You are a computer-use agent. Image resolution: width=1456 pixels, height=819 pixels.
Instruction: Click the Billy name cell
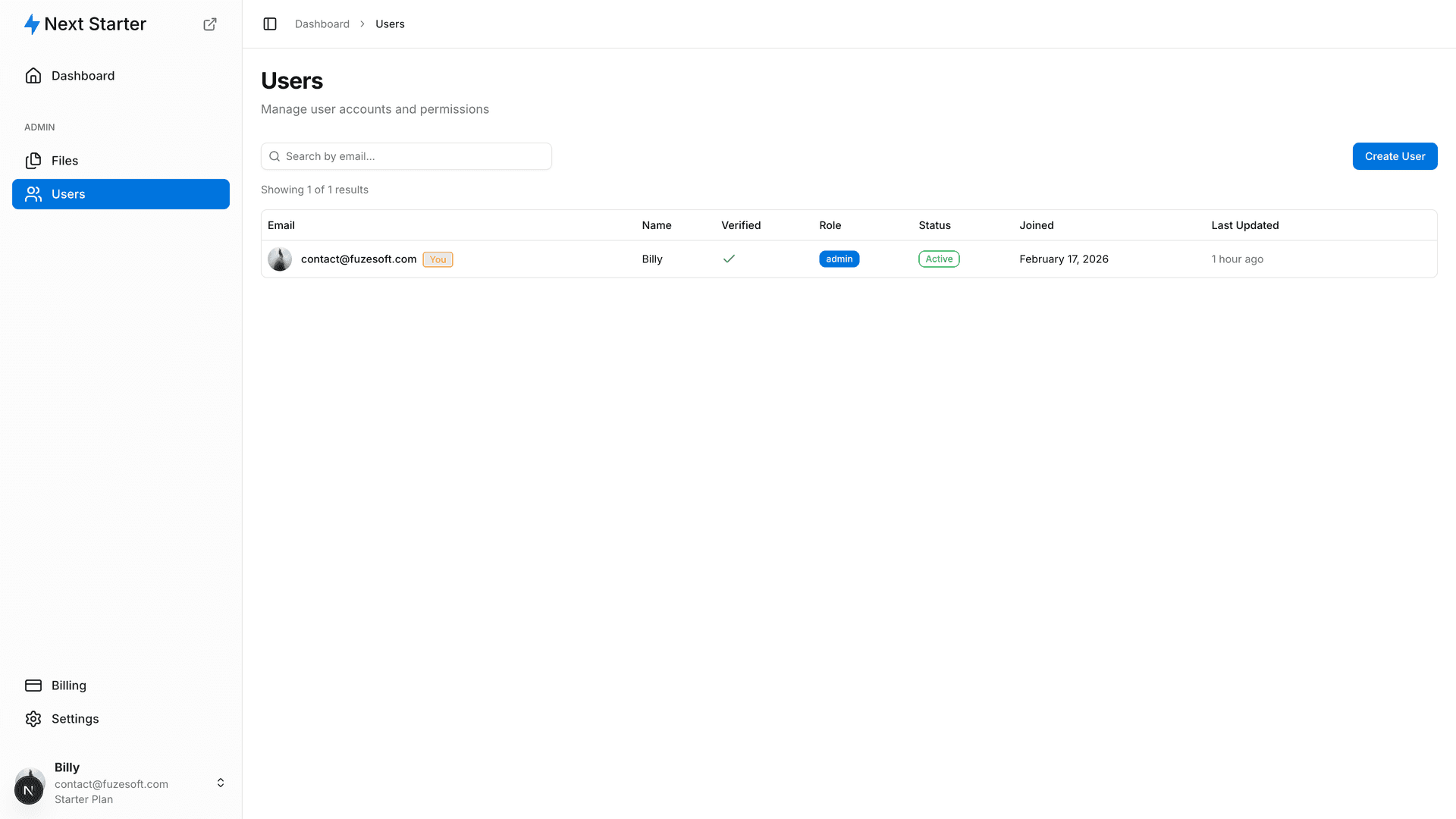(x=652, y=259)
